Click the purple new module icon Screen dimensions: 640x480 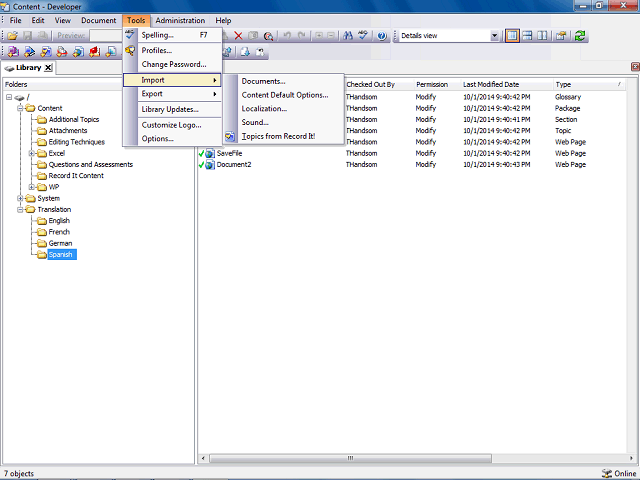[x=13, y=51]
